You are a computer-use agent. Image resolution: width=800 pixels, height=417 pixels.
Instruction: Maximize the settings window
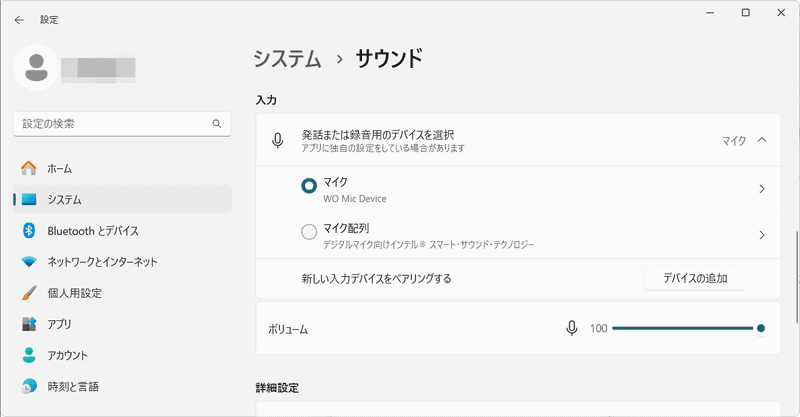tap(745, 13)
